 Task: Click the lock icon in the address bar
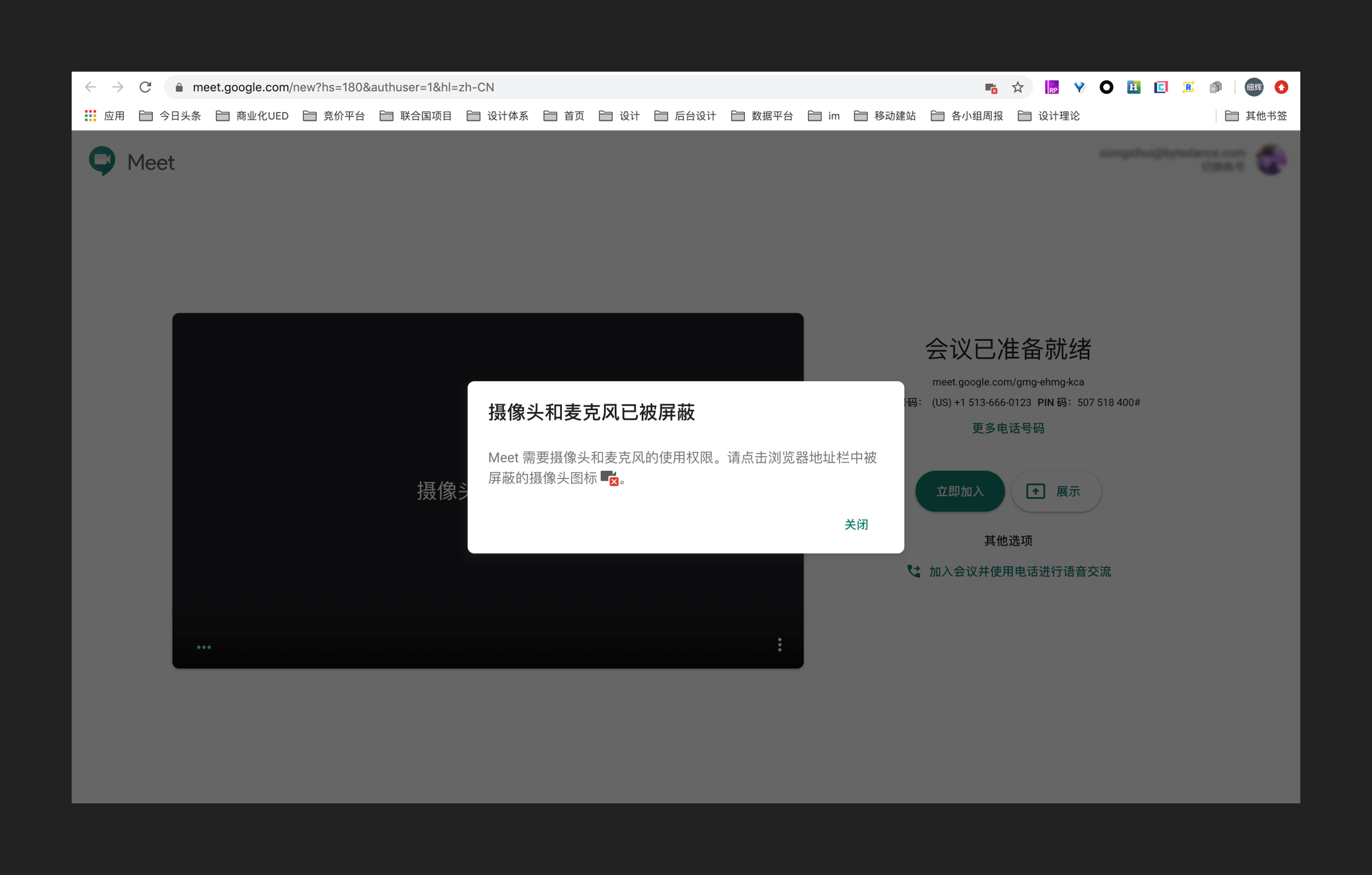pos(179,87)
